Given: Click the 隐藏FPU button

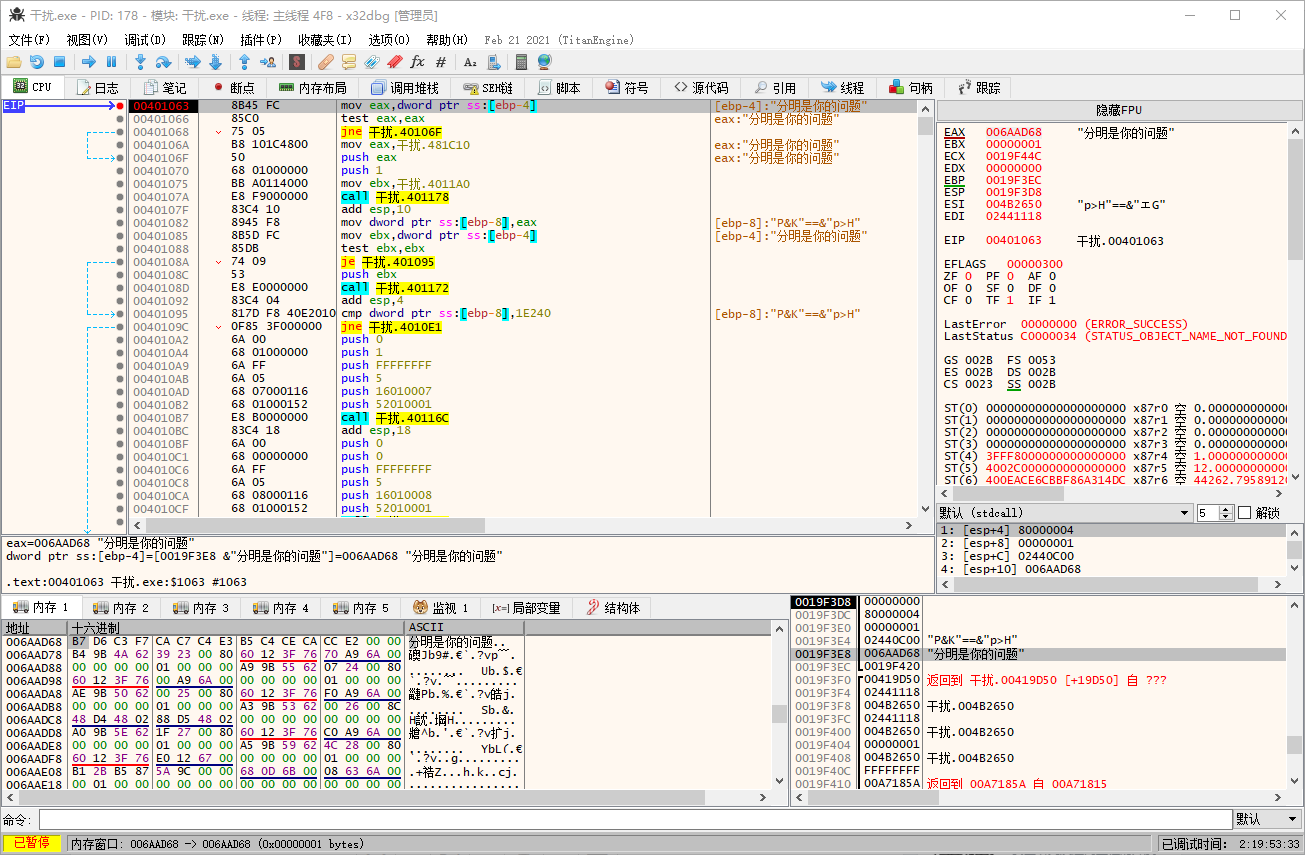Looking at the screenshot, I should (1118, 110).
